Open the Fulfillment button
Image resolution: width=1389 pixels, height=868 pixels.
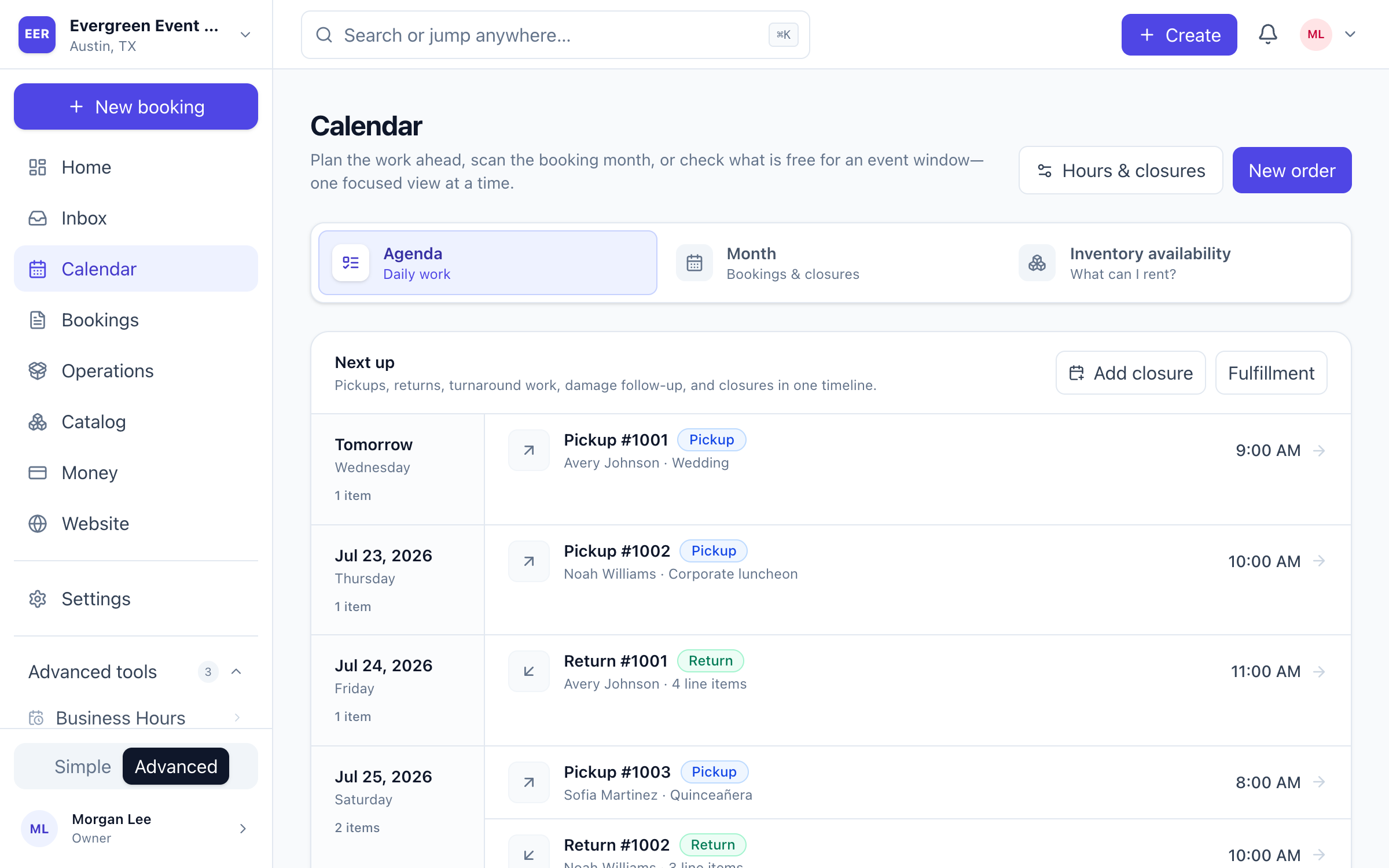[1271, 373]
